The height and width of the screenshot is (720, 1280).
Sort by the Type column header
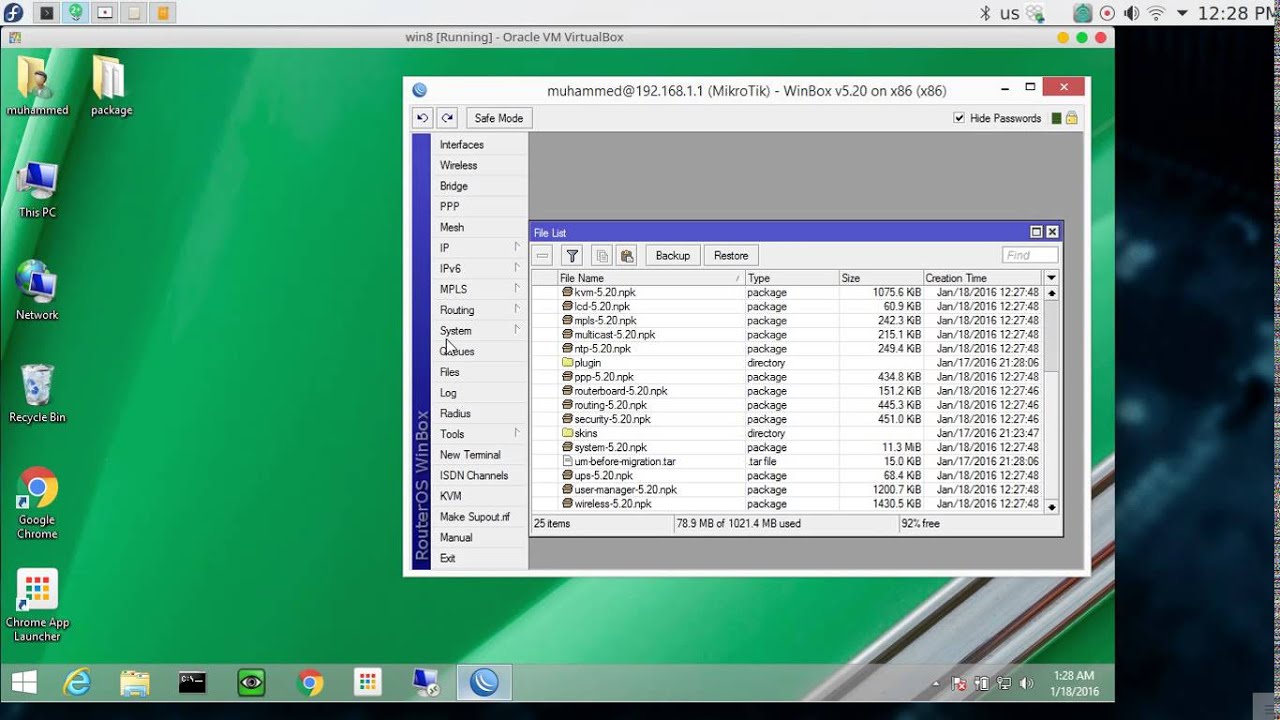click(x=792, y=278)
